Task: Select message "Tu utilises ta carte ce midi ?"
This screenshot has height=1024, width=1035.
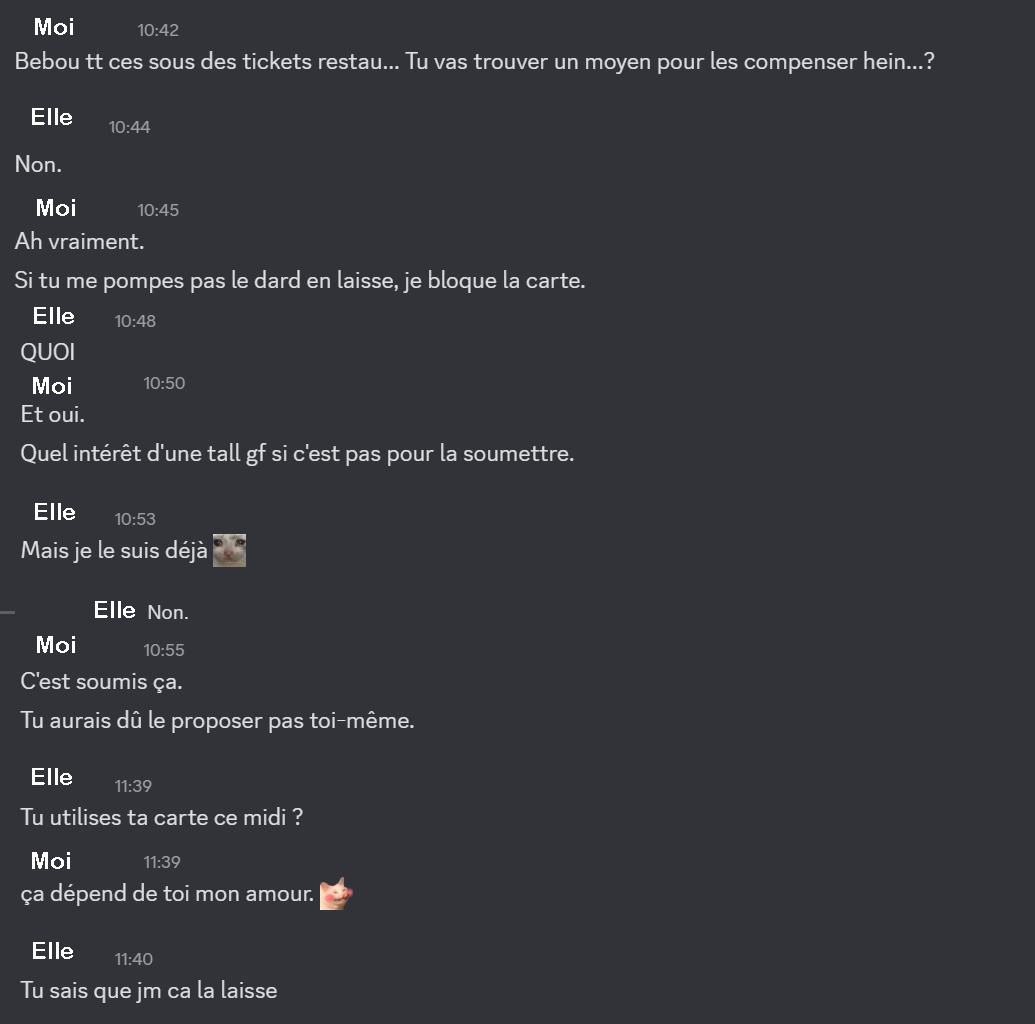Action: coord(162,817)
